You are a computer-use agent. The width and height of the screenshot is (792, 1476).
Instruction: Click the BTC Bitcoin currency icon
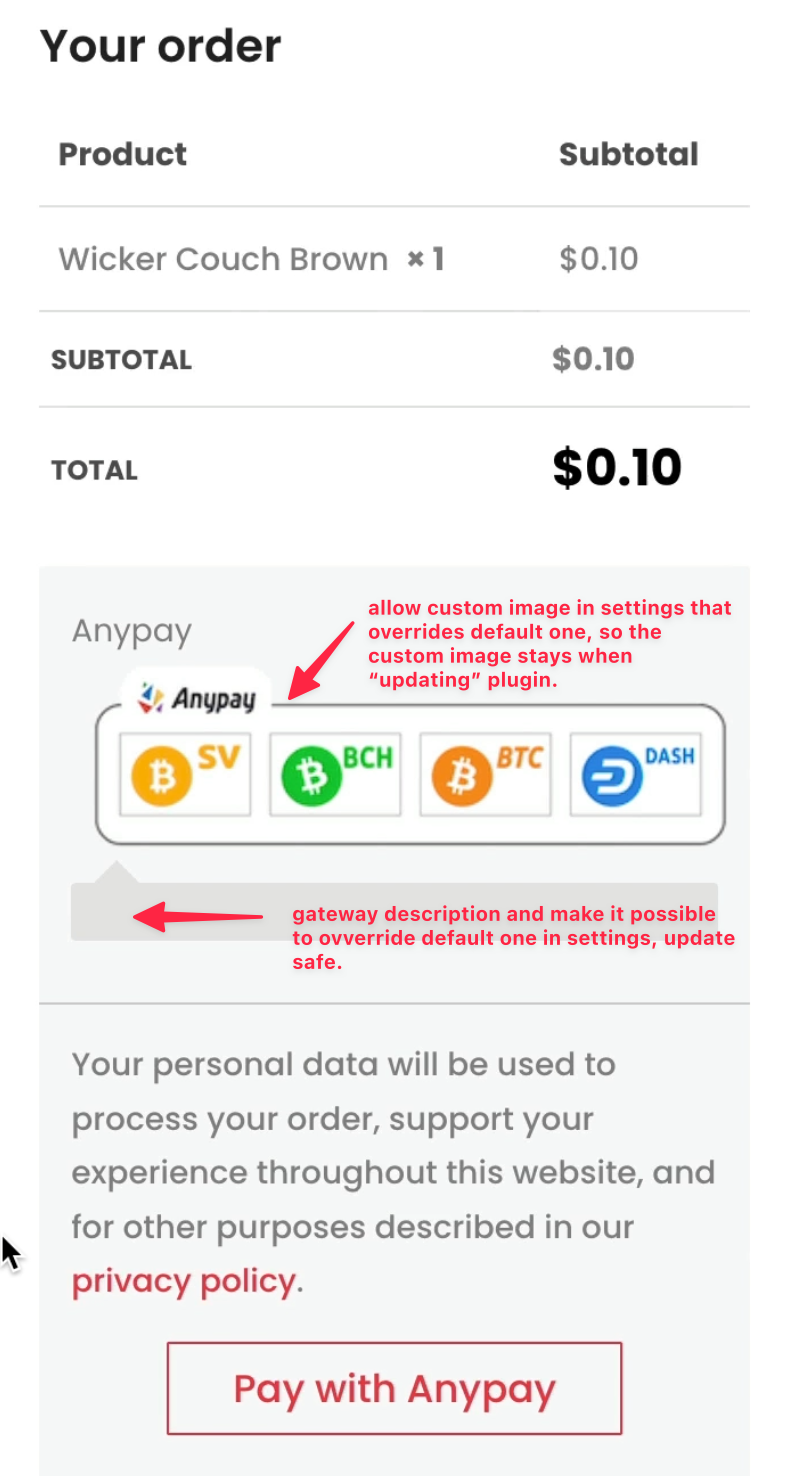point(484,773)
